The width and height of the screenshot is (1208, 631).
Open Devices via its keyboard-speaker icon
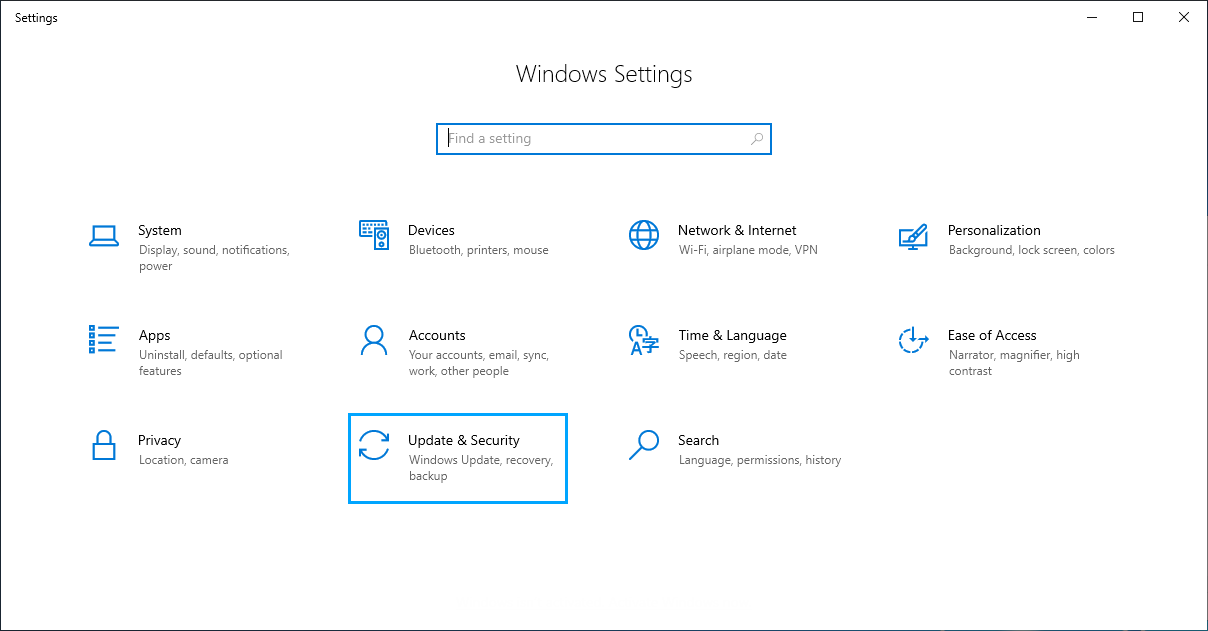tap(374, 235)
